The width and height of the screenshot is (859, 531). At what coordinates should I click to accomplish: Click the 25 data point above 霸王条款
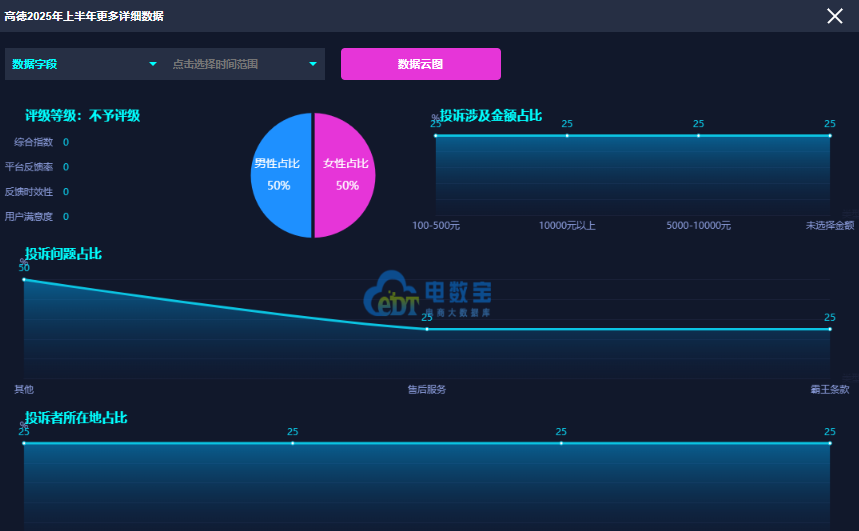pyautogui.click(x=830, y=329)
